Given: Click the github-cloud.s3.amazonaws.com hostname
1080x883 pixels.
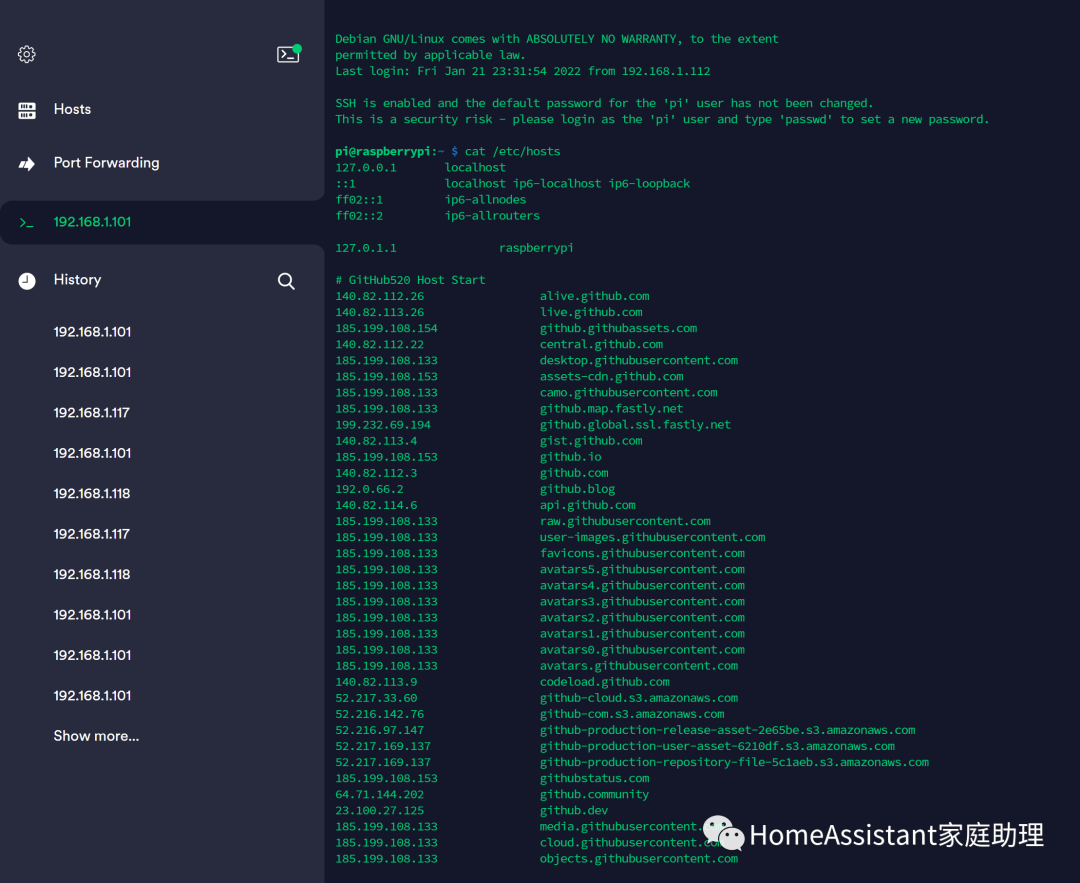Looking at the screenshot, I should 639,698.
